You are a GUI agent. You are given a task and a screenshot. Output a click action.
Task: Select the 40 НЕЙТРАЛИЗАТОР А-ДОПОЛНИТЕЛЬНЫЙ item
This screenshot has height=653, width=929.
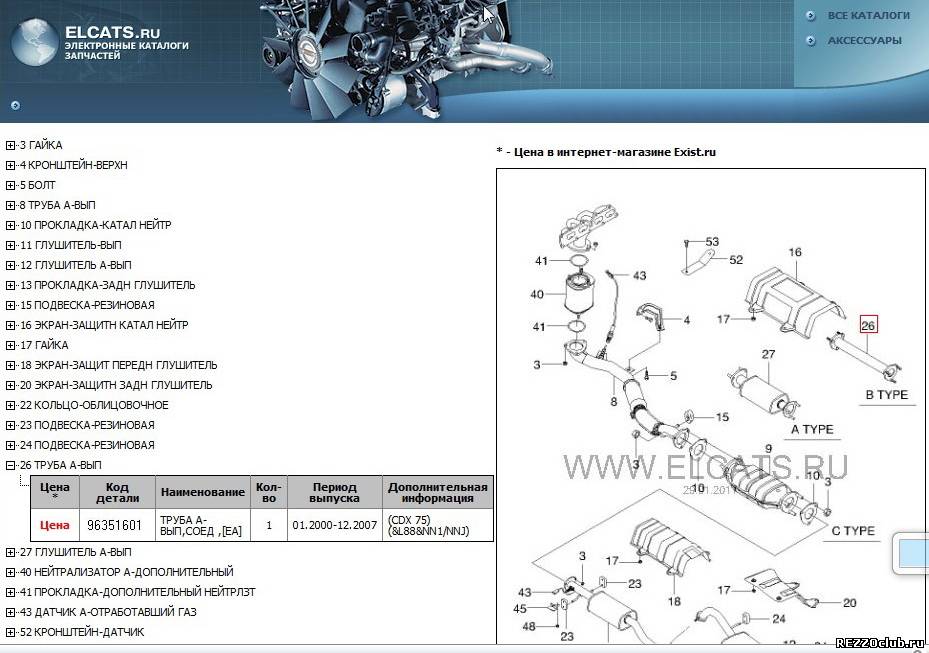[x=127, y=572]
